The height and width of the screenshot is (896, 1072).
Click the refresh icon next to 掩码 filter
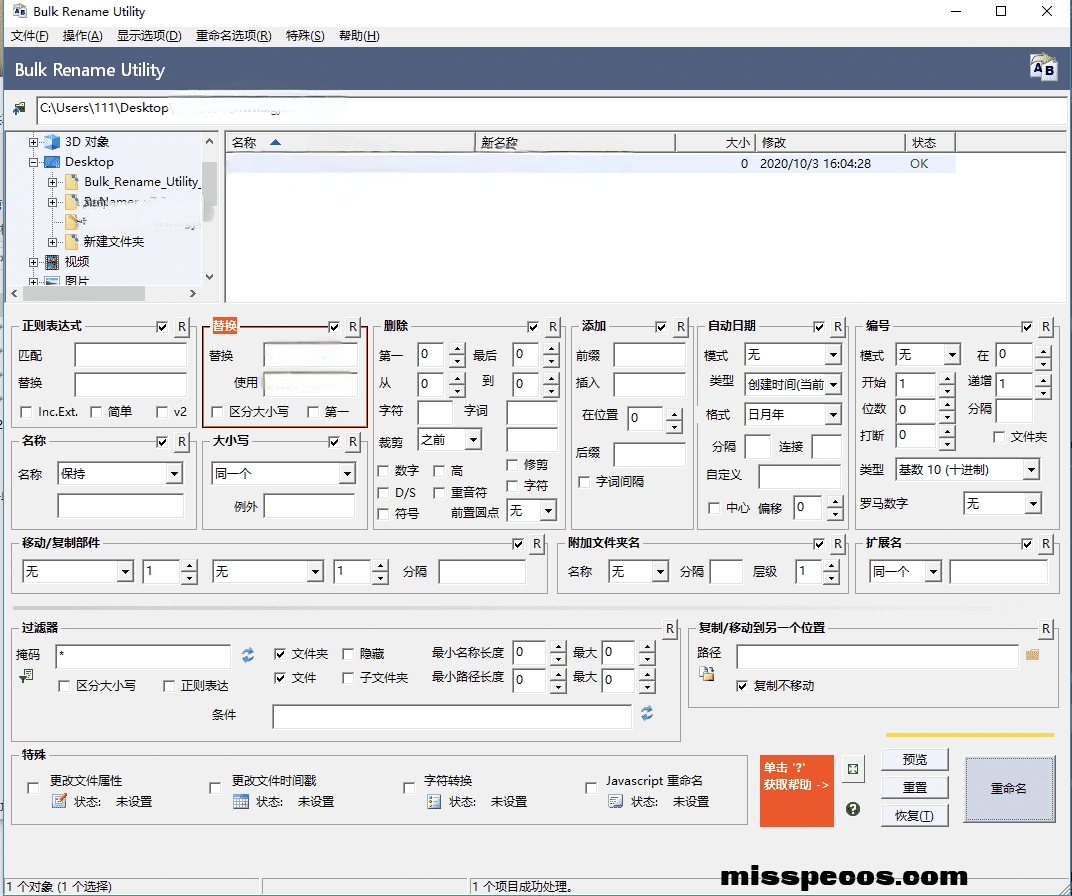248,655
